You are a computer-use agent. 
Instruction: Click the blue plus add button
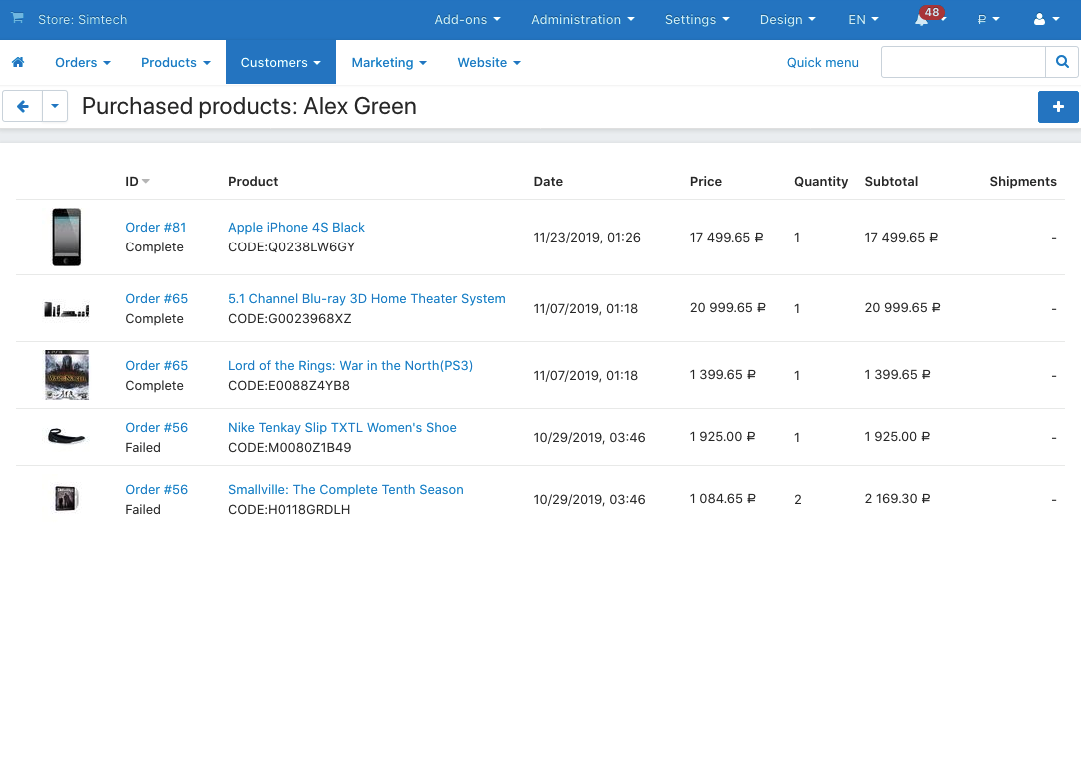(1058, 107)
